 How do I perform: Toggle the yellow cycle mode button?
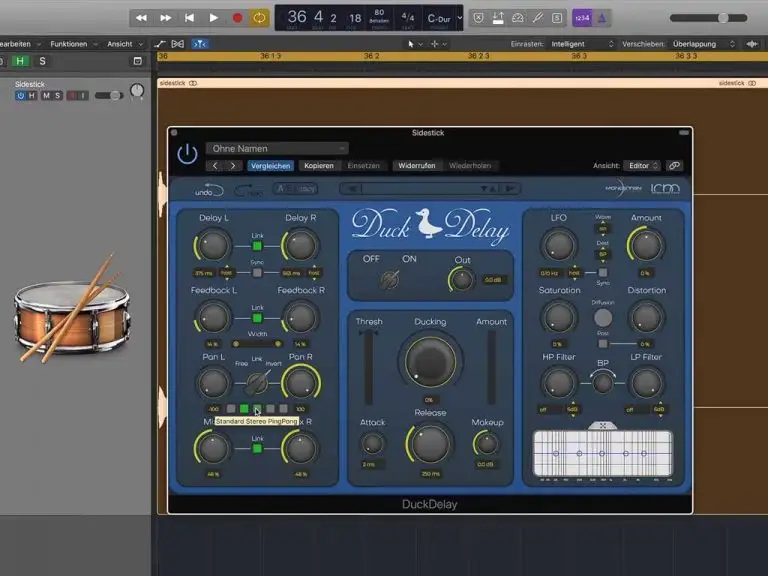click(x=259, y=18)
